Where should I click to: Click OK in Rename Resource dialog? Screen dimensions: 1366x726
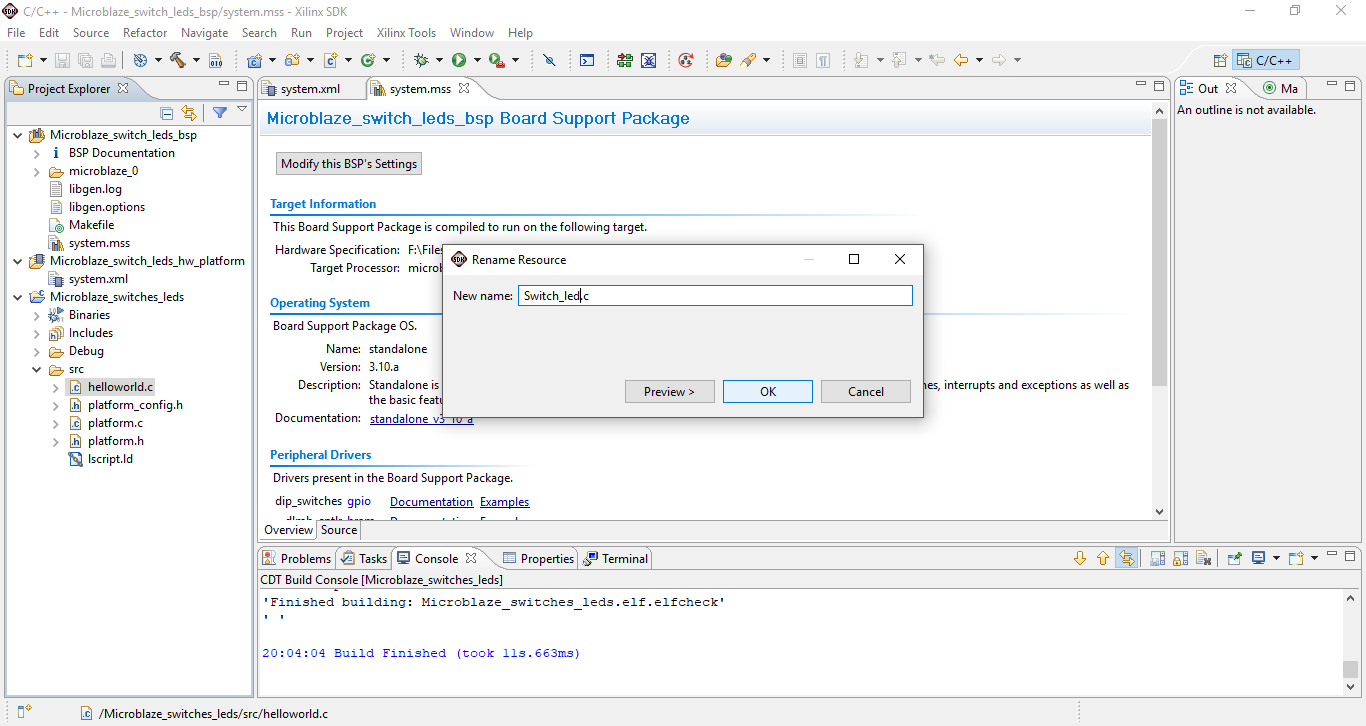click(768, 392)
